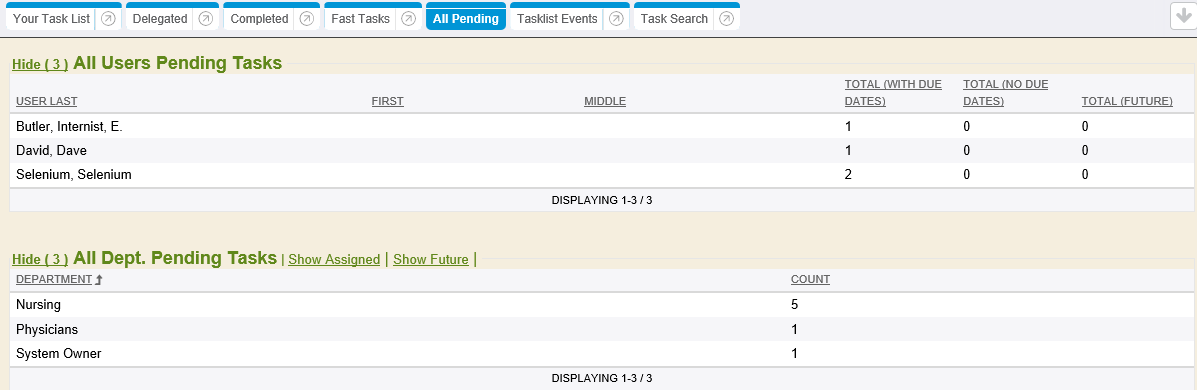
Task: Open the Task Search tab
Action: pos(674,19)
